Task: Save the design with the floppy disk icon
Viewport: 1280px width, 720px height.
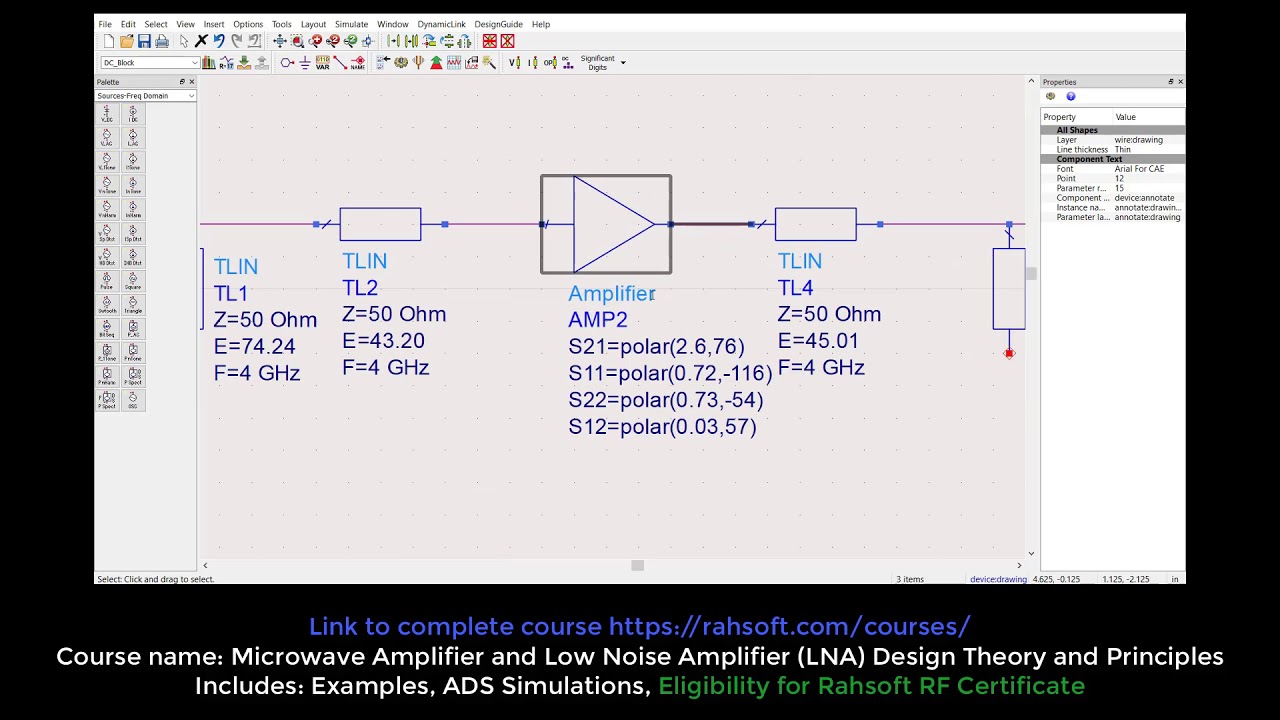Action: tap(144, 41)
